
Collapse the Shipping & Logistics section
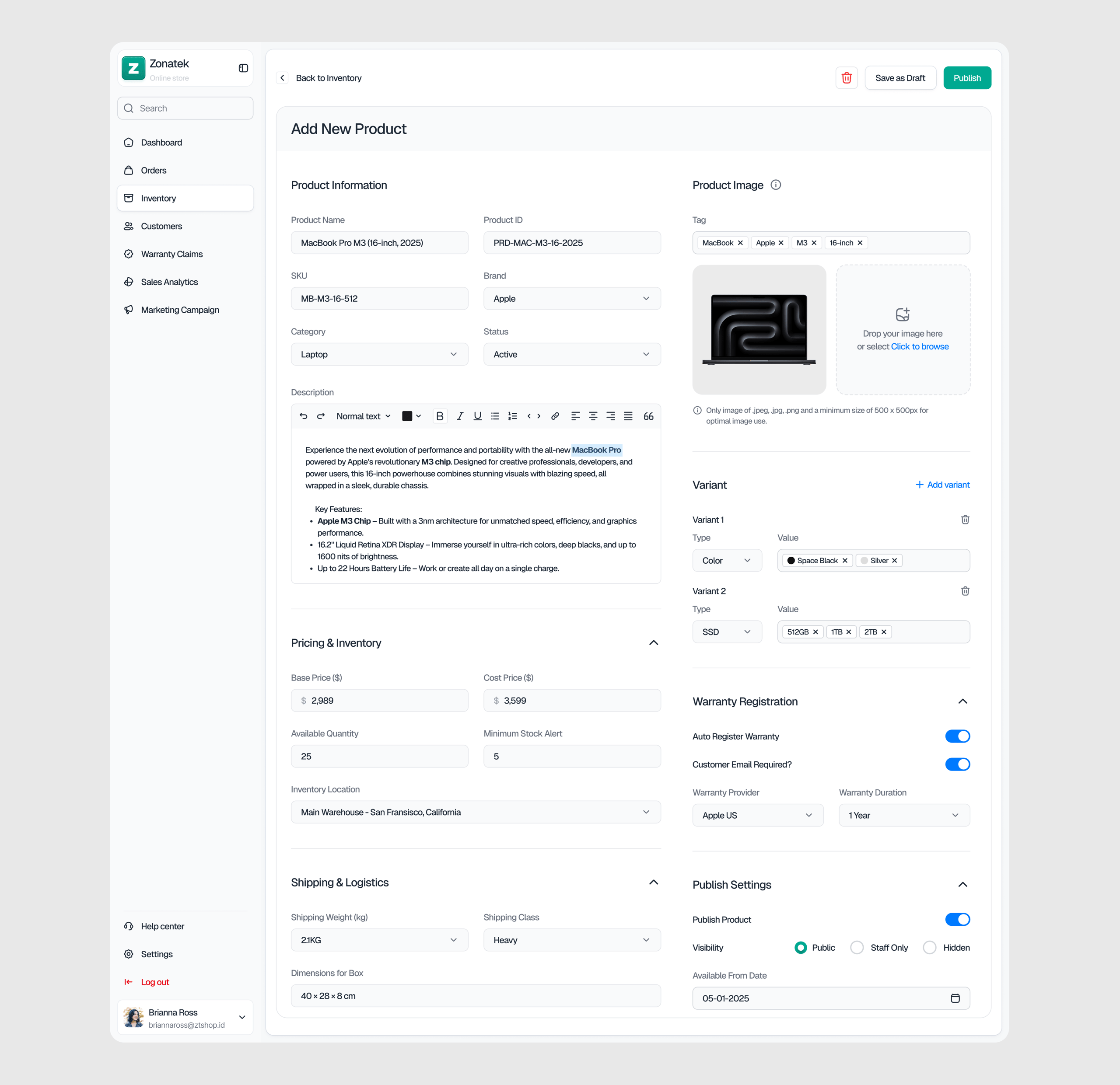tap(654, 882)
